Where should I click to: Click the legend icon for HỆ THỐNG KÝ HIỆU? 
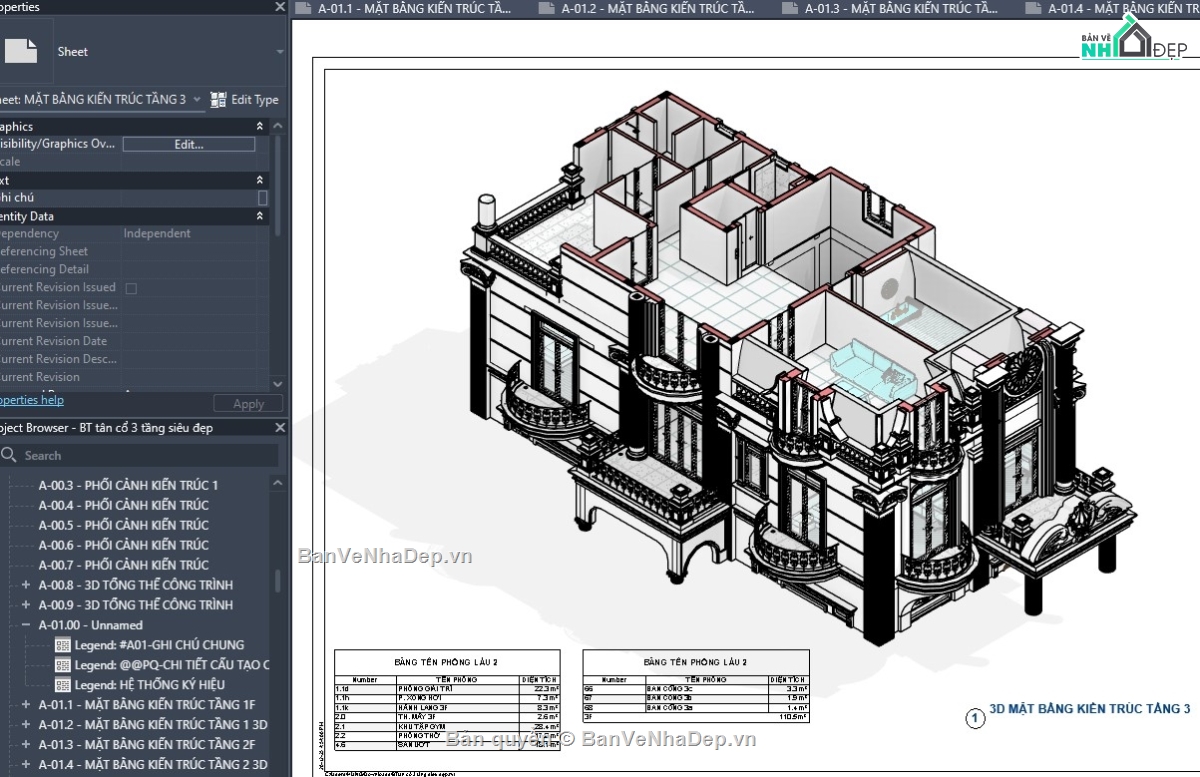click(x=63, y=685)
